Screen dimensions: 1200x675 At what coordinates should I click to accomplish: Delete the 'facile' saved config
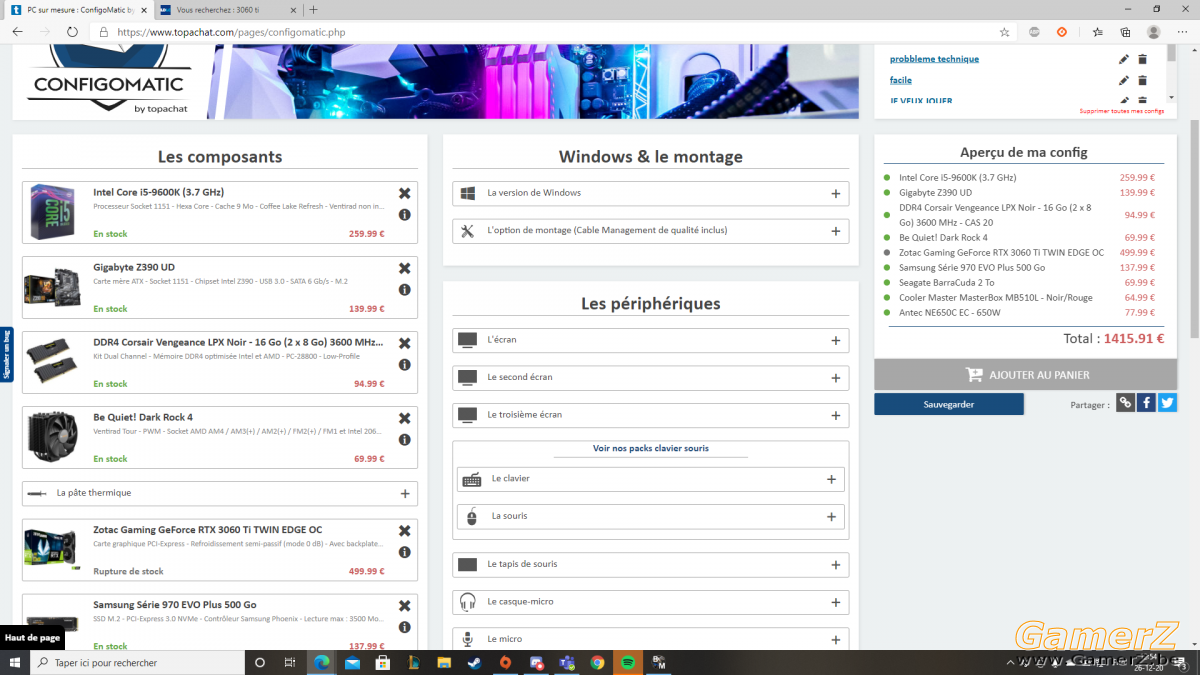pyautogui.click(x=1142, y=80)
